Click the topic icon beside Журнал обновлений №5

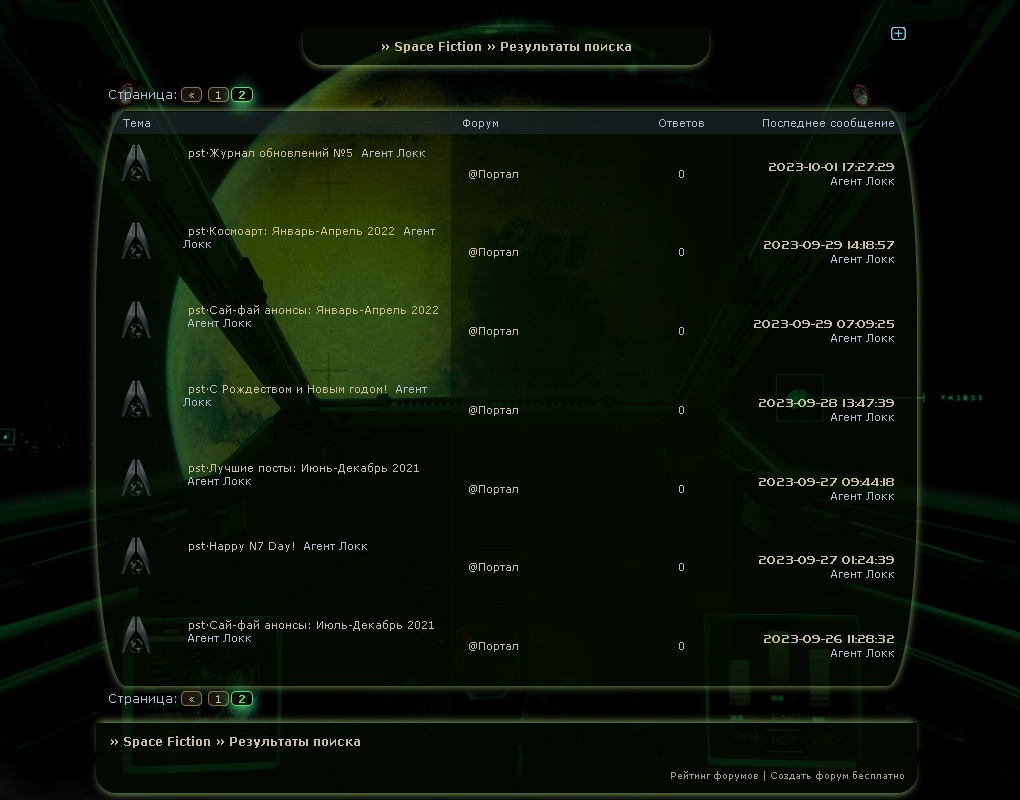[136, 163]
